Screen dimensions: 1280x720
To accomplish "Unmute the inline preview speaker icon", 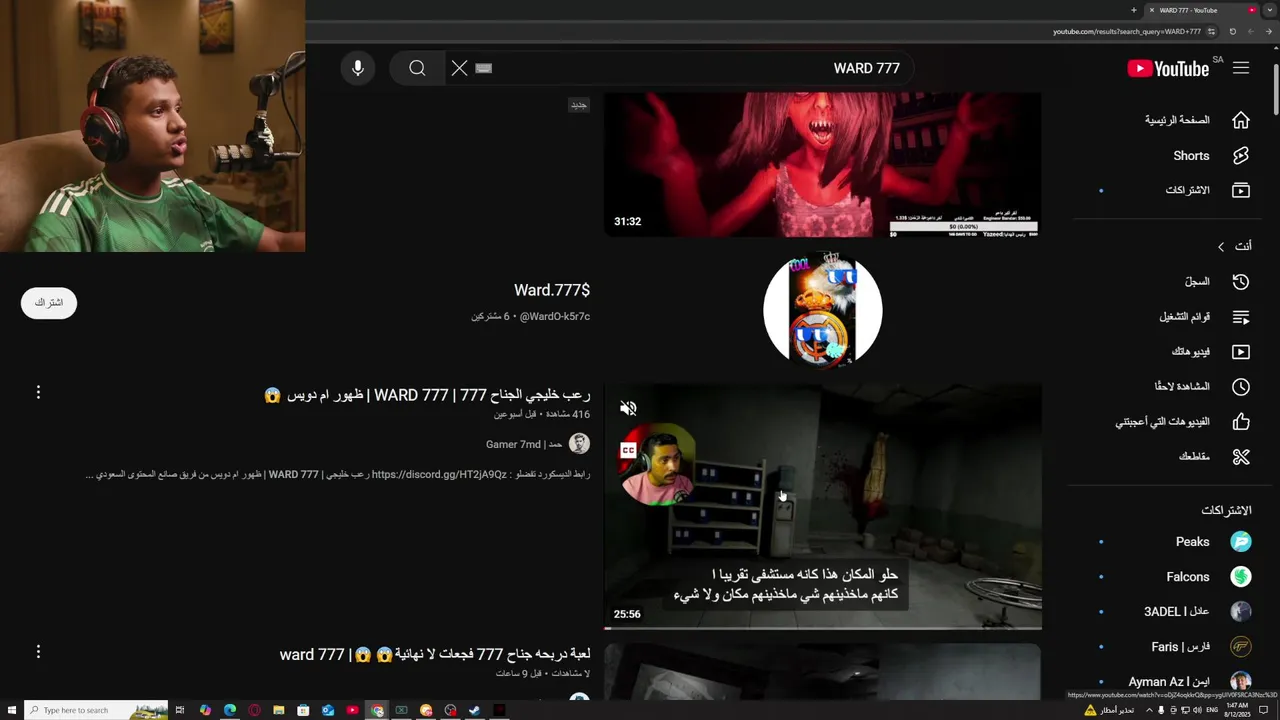I will [x=628, y=408].
